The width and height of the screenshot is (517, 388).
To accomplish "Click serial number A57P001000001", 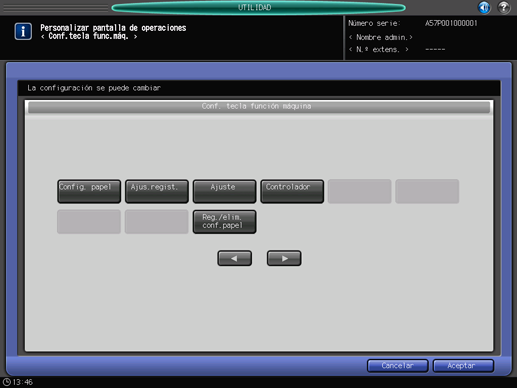I will point(451,23).
